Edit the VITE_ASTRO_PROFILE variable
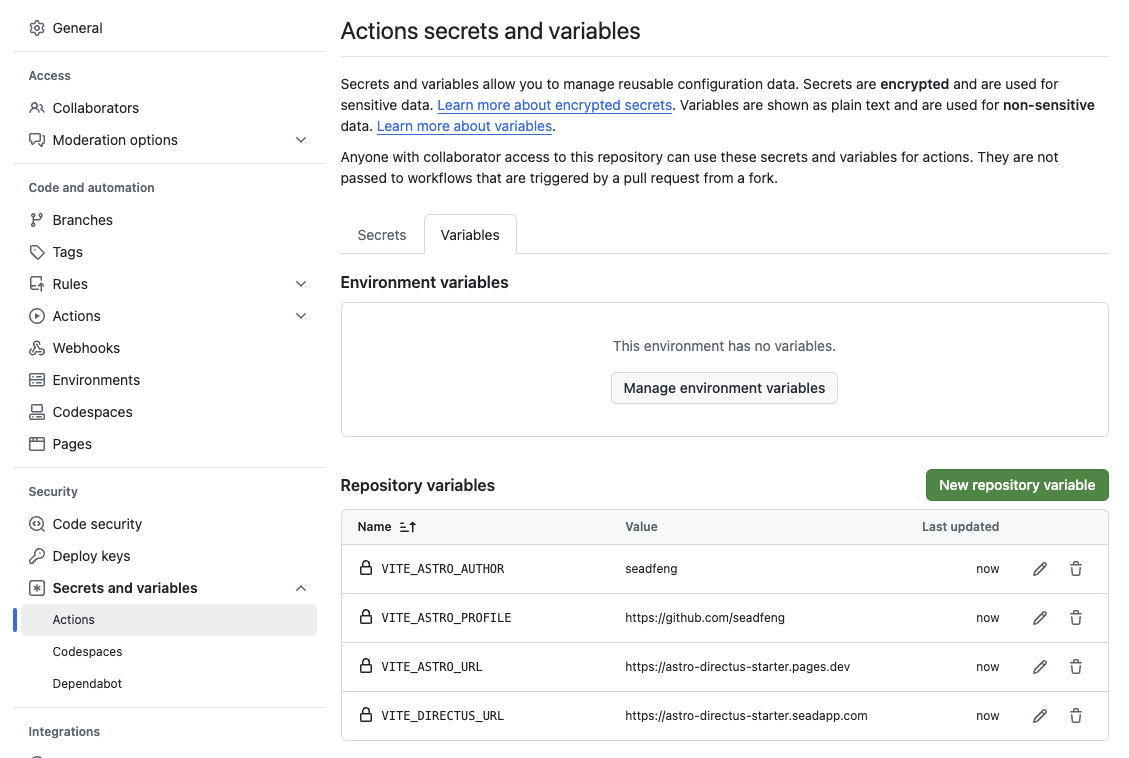Image resolution: width=1129 pixels, height=758 pixels. 1040,618
